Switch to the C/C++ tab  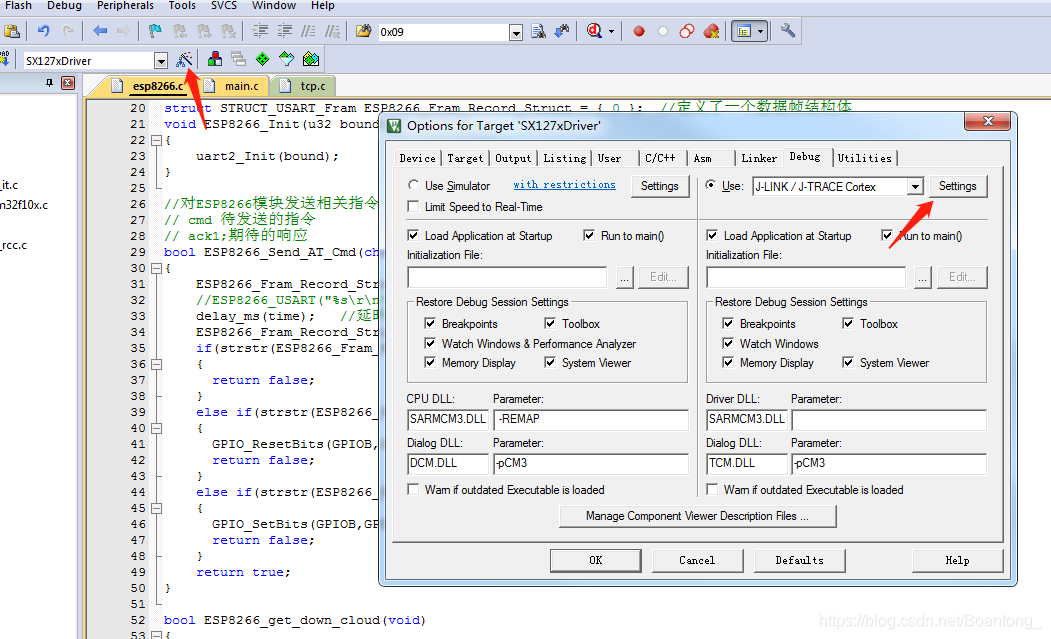coord(660,158)
